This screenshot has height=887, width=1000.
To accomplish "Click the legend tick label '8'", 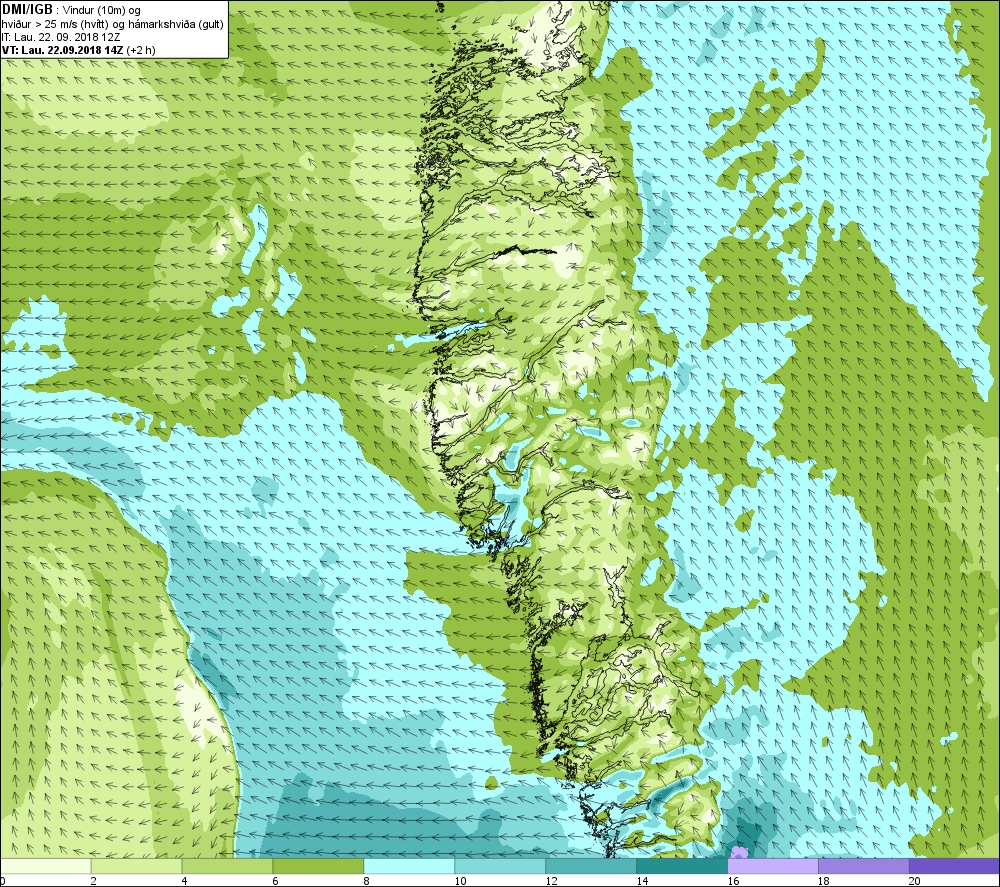I will coord(367,881).
